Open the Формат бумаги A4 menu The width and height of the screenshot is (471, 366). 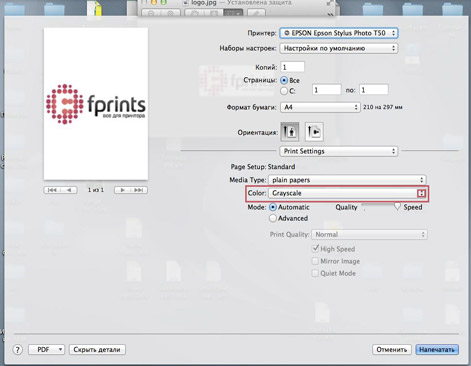(x=320, y=107)
